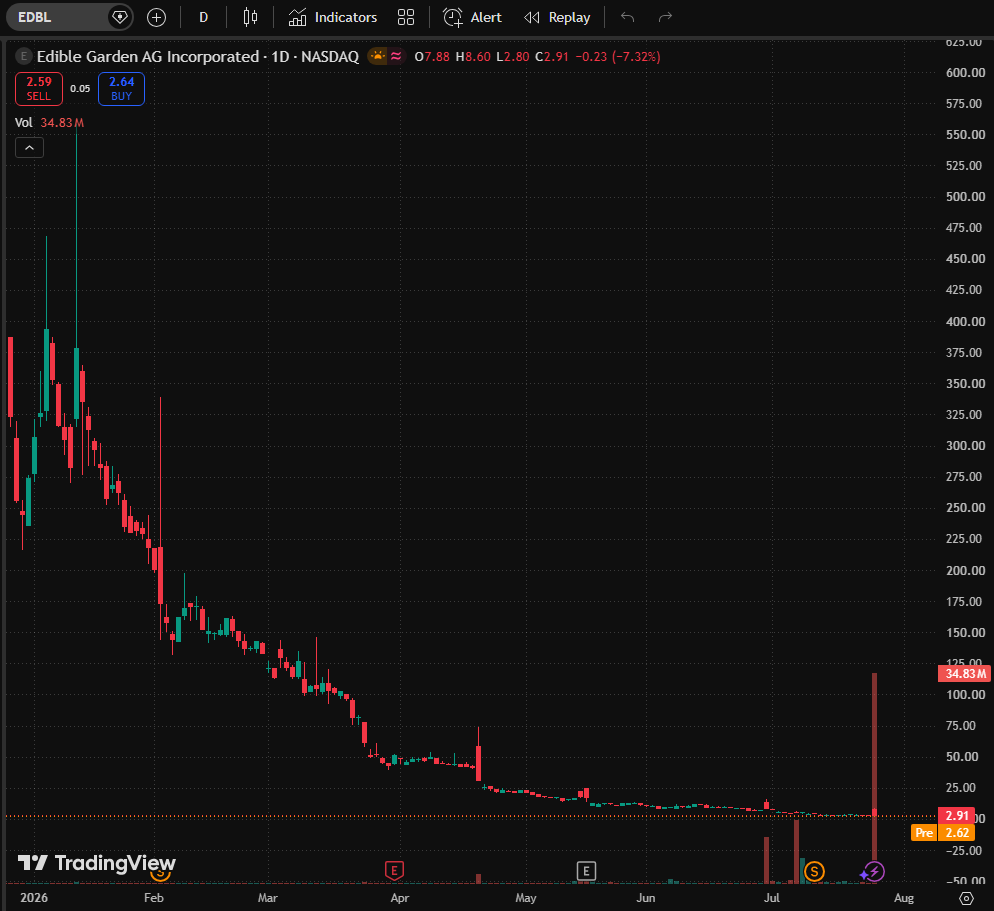
Task: Open chart settings gear on the time axis
Action: point(966,898)
